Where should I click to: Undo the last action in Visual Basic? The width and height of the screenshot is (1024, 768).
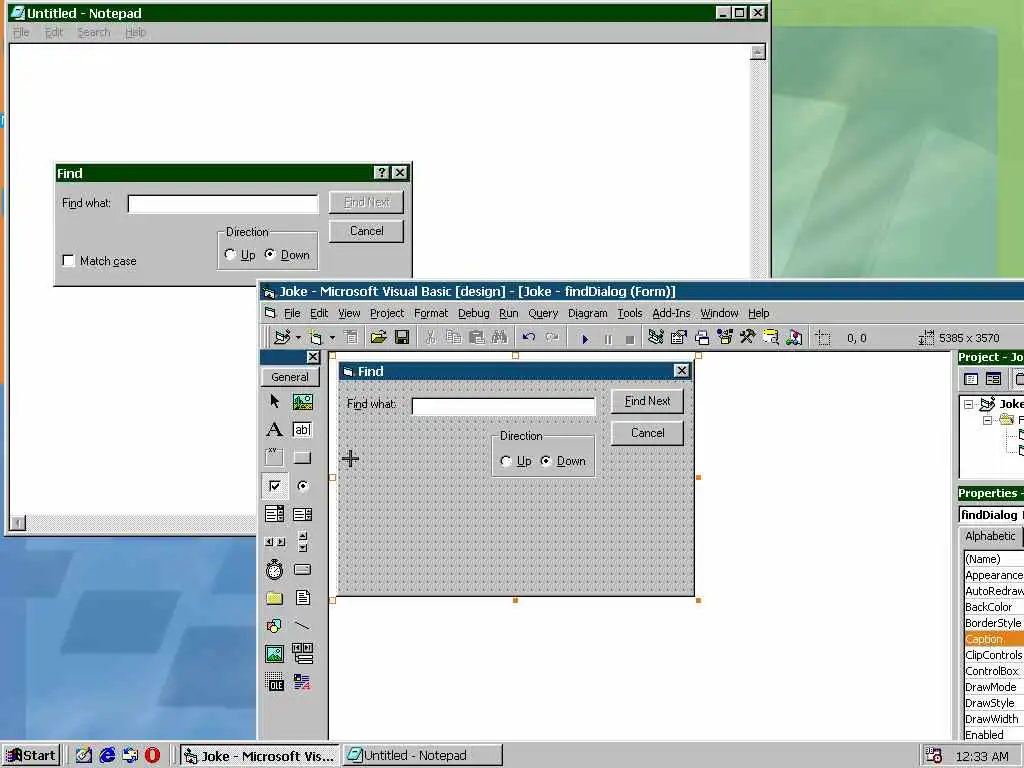coord(528,337)
